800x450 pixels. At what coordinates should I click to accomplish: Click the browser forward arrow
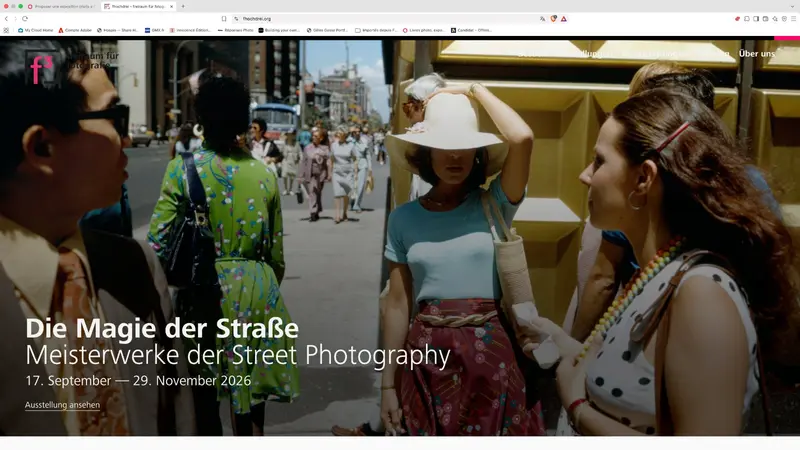[x=15, y=19]
